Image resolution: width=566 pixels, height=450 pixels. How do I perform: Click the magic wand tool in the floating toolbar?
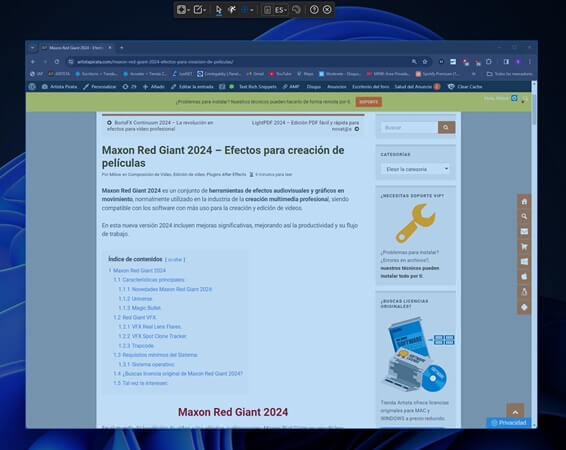(x=232, y=10)
